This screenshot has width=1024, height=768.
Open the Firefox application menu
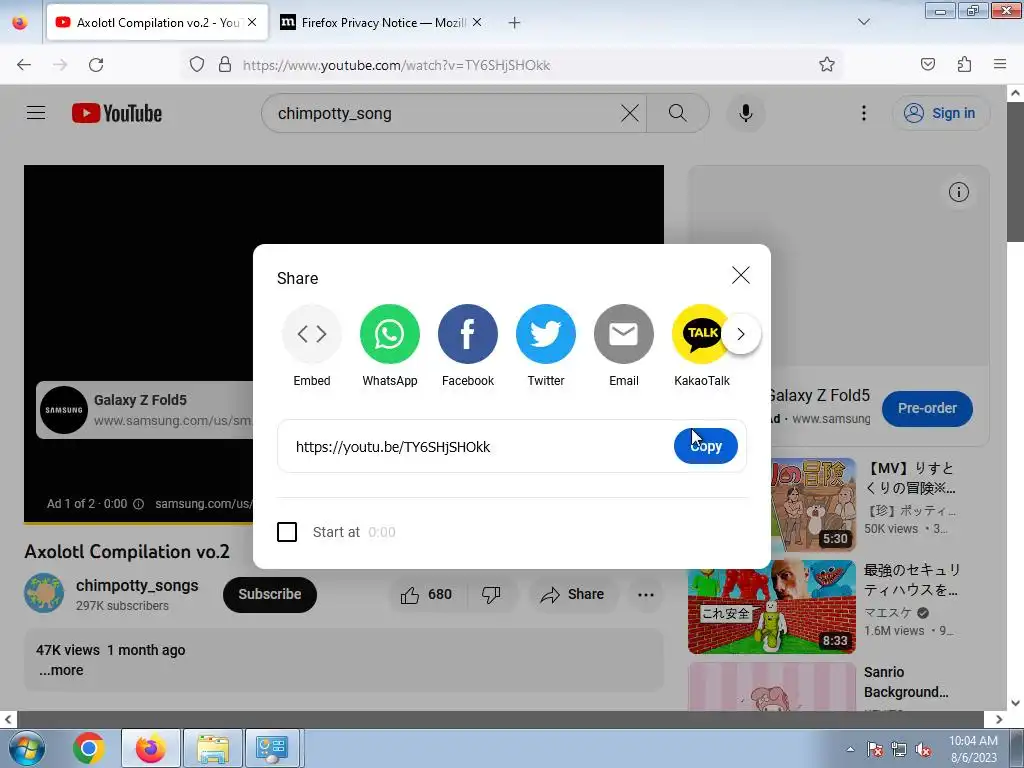(x=1000, y=64)
